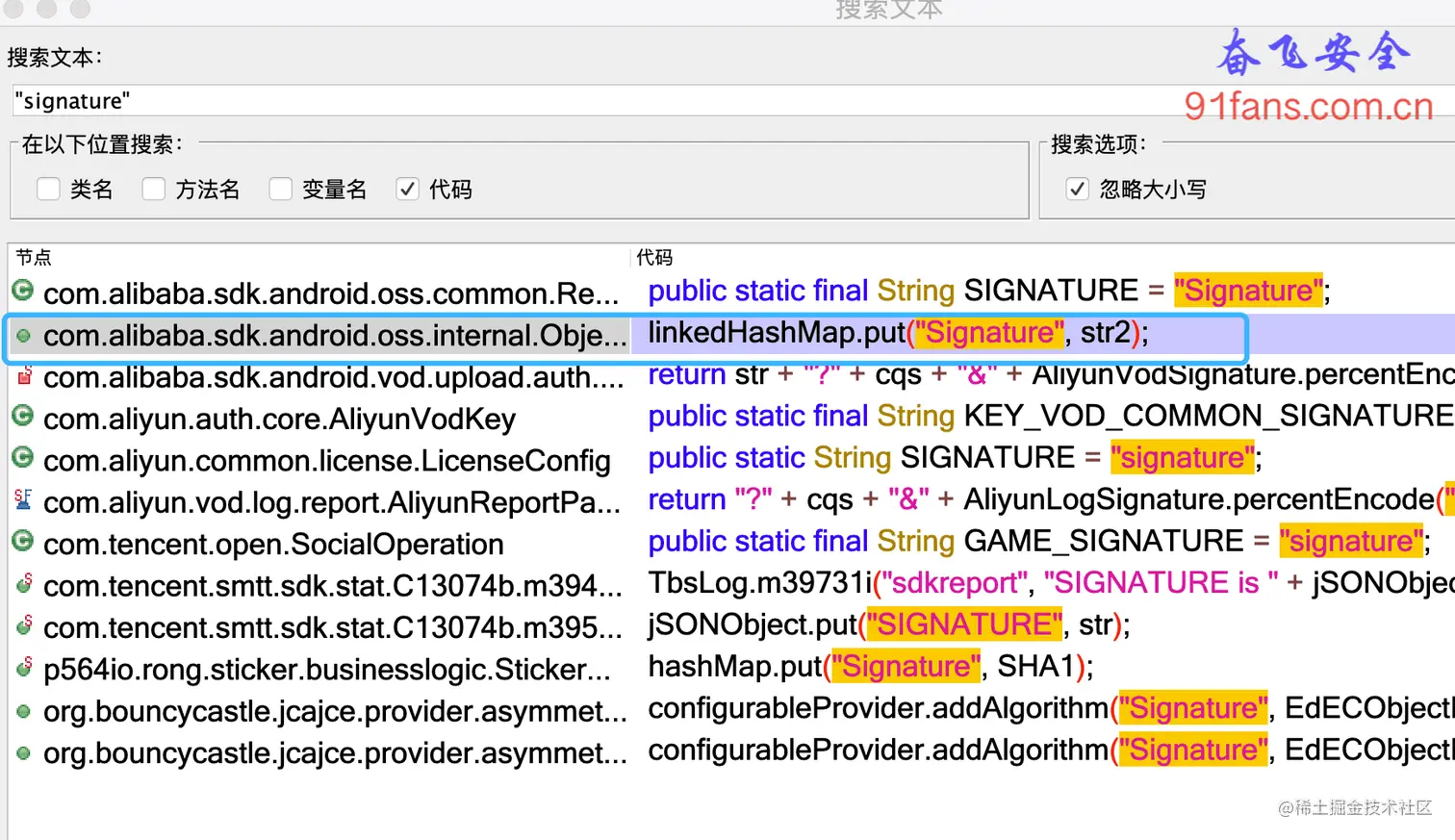Click code 'public static String SIGNATURE = "signature"'
The height and width of the screenshot is (840, 1455).
[955, 457]
